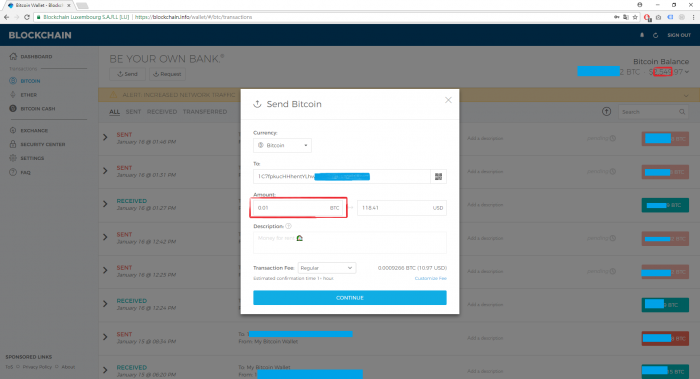Expand SENT transaction January 16 01:46 PM
This screenshot has height=379, width=700.
pos(105,137)
